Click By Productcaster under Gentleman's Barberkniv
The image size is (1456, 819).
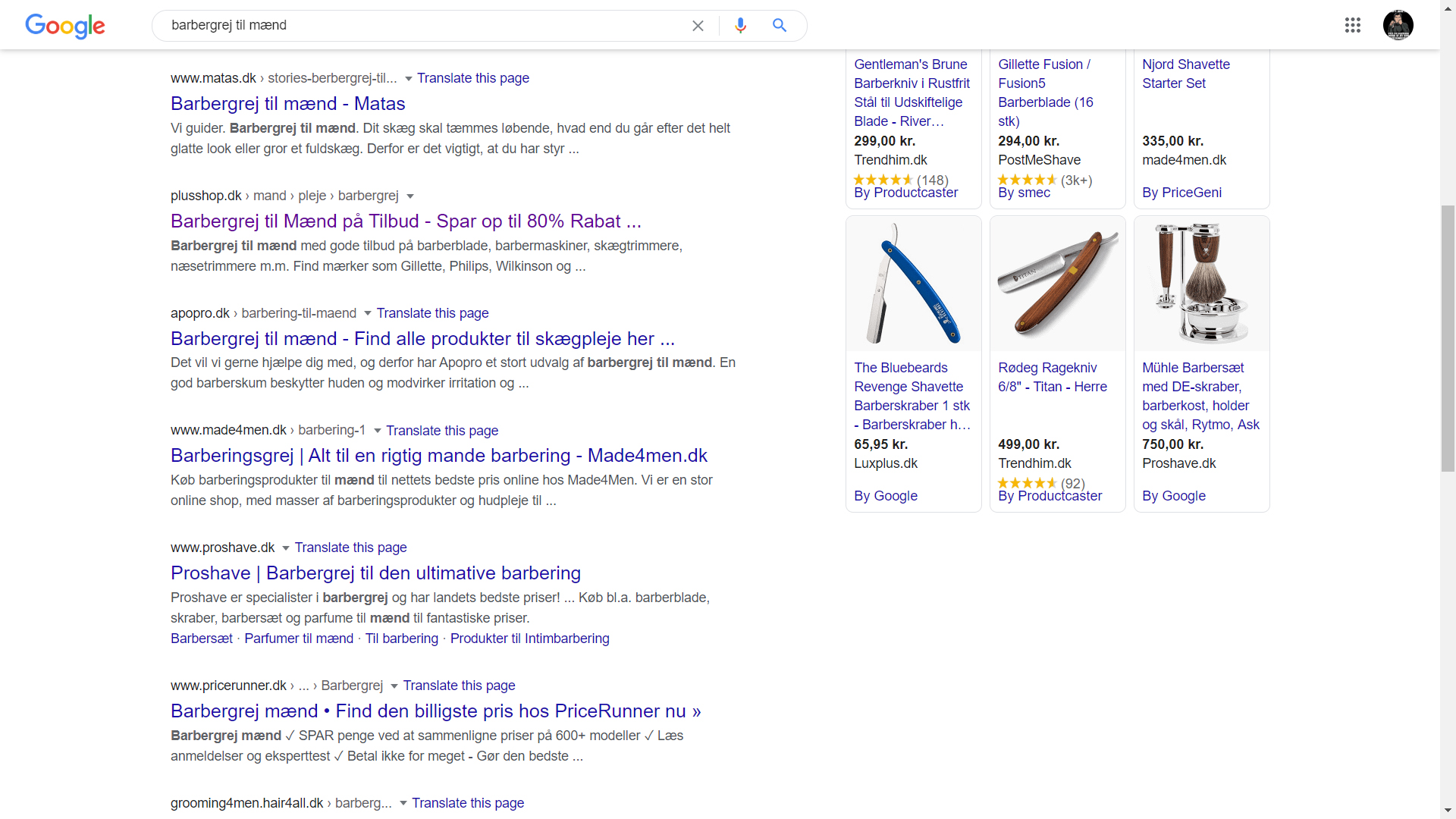pos(906,193)
